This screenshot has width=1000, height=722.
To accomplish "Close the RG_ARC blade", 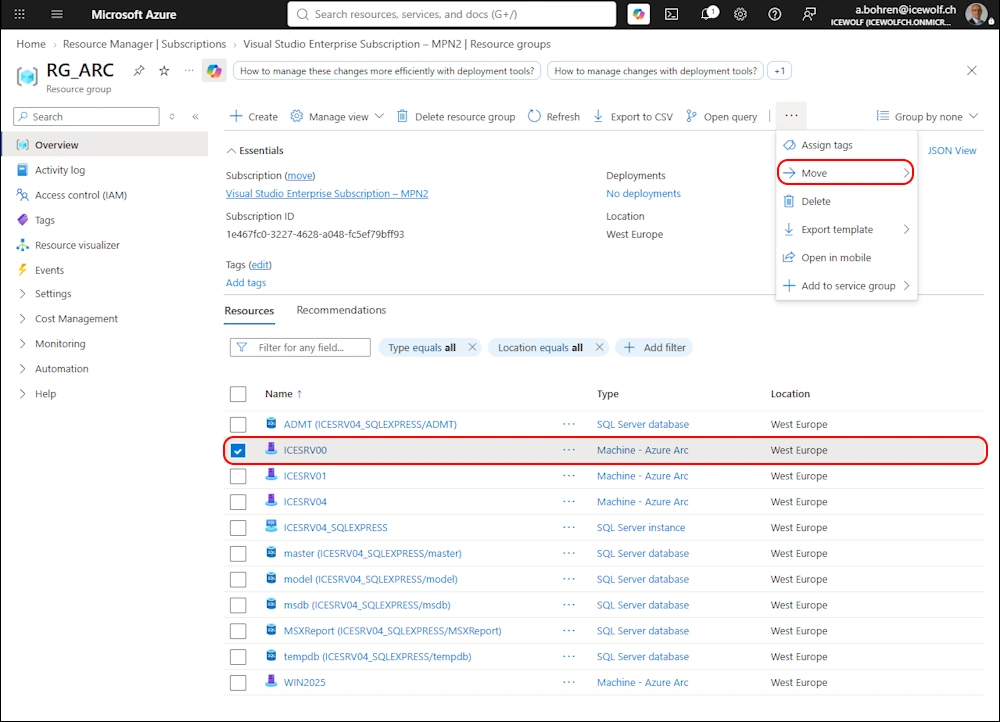I will pos(971,71).
